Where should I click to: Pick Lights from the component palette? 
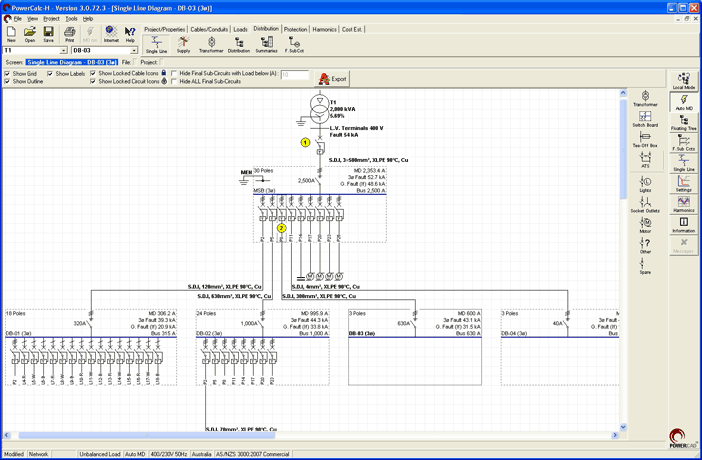[x=645, y=184]
